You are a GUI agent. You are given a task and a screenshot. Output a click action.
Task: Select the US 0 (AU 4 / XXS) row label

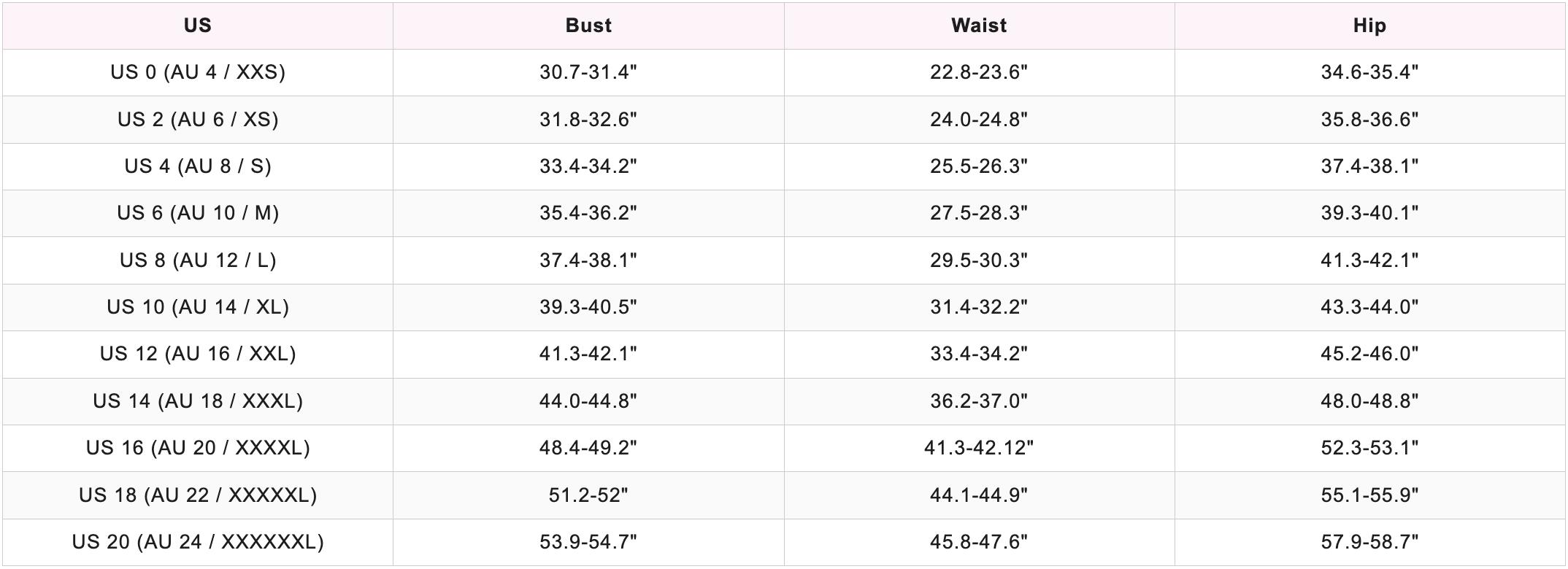click(x=197, y=72)
